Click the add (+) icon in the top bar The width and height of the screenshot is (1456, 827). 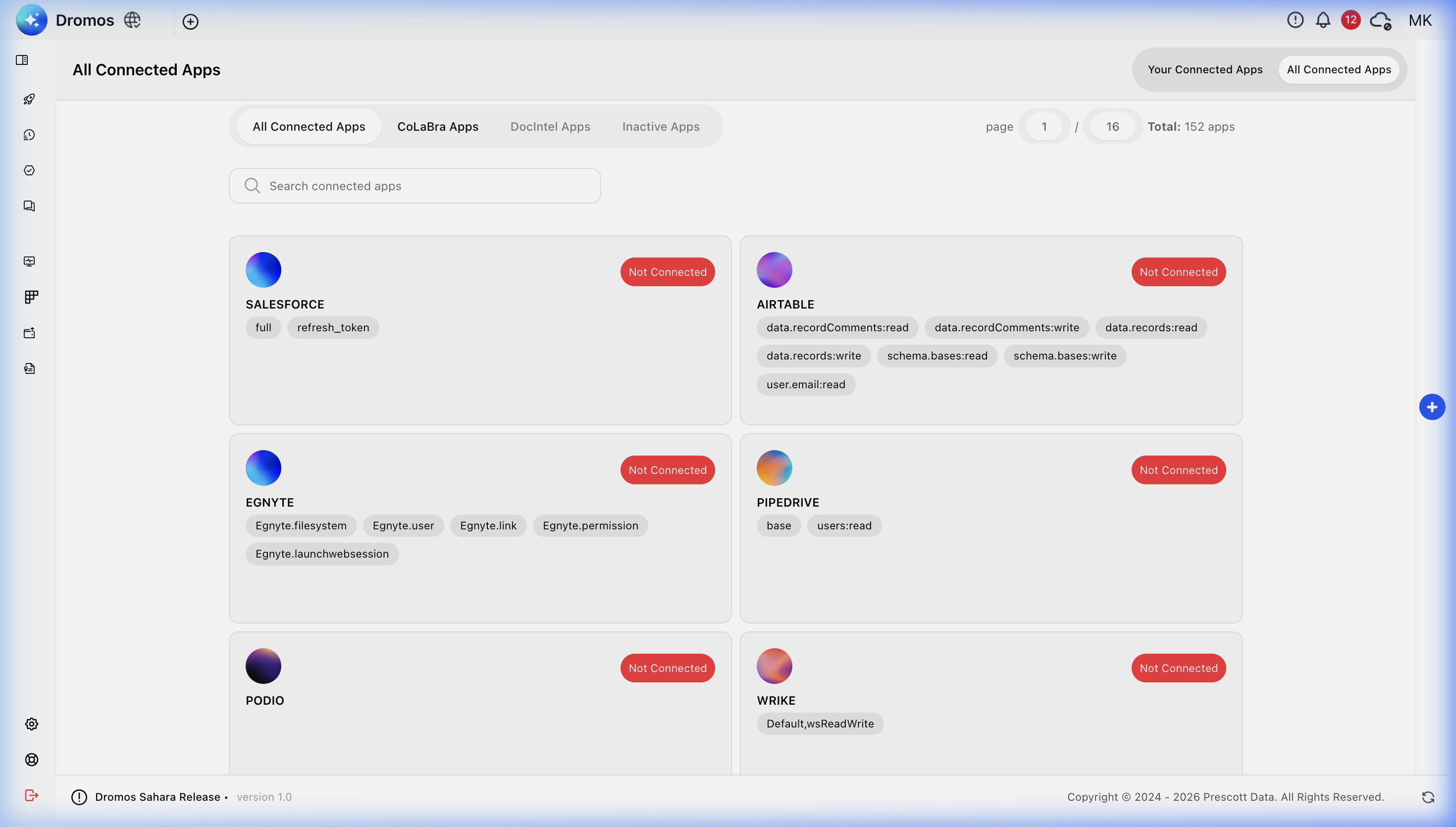(190, 22)
